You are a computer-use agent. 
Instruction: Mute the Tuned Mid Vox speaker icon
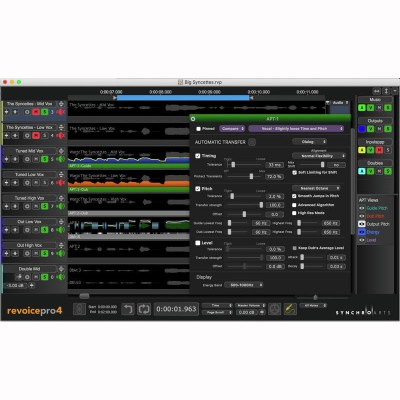[x=60, y=159]
